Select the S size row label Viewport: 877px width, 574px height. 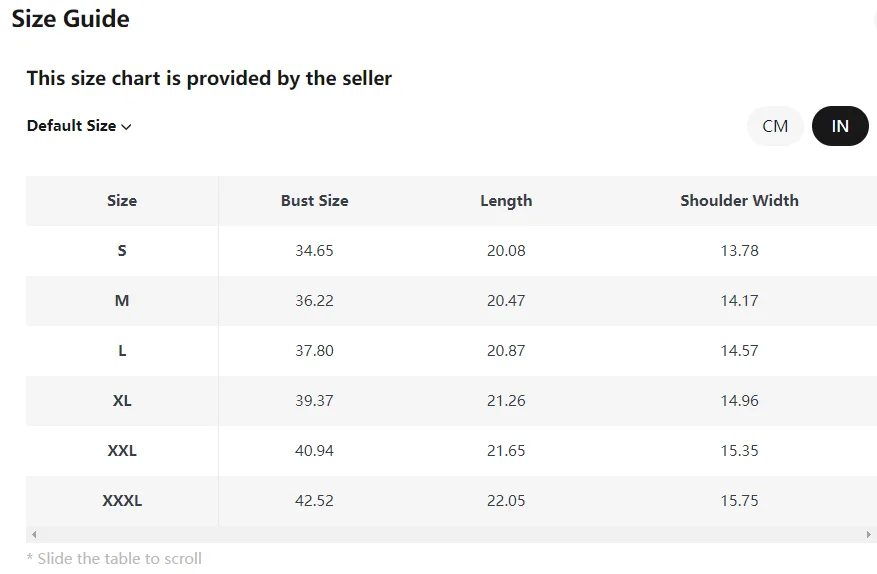(122, 251)
